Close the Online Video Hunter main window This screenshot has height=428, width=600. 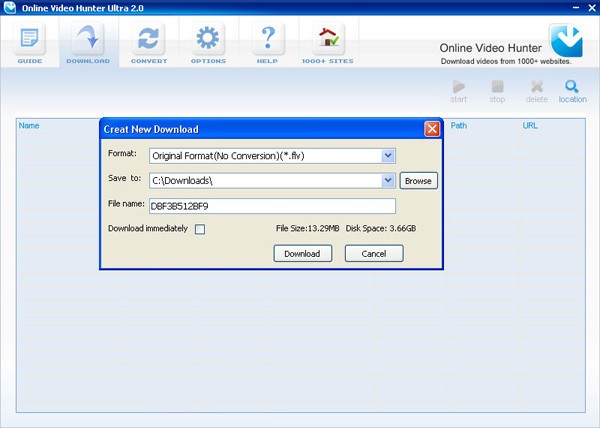pyautogui.click(x=592, y=8)
